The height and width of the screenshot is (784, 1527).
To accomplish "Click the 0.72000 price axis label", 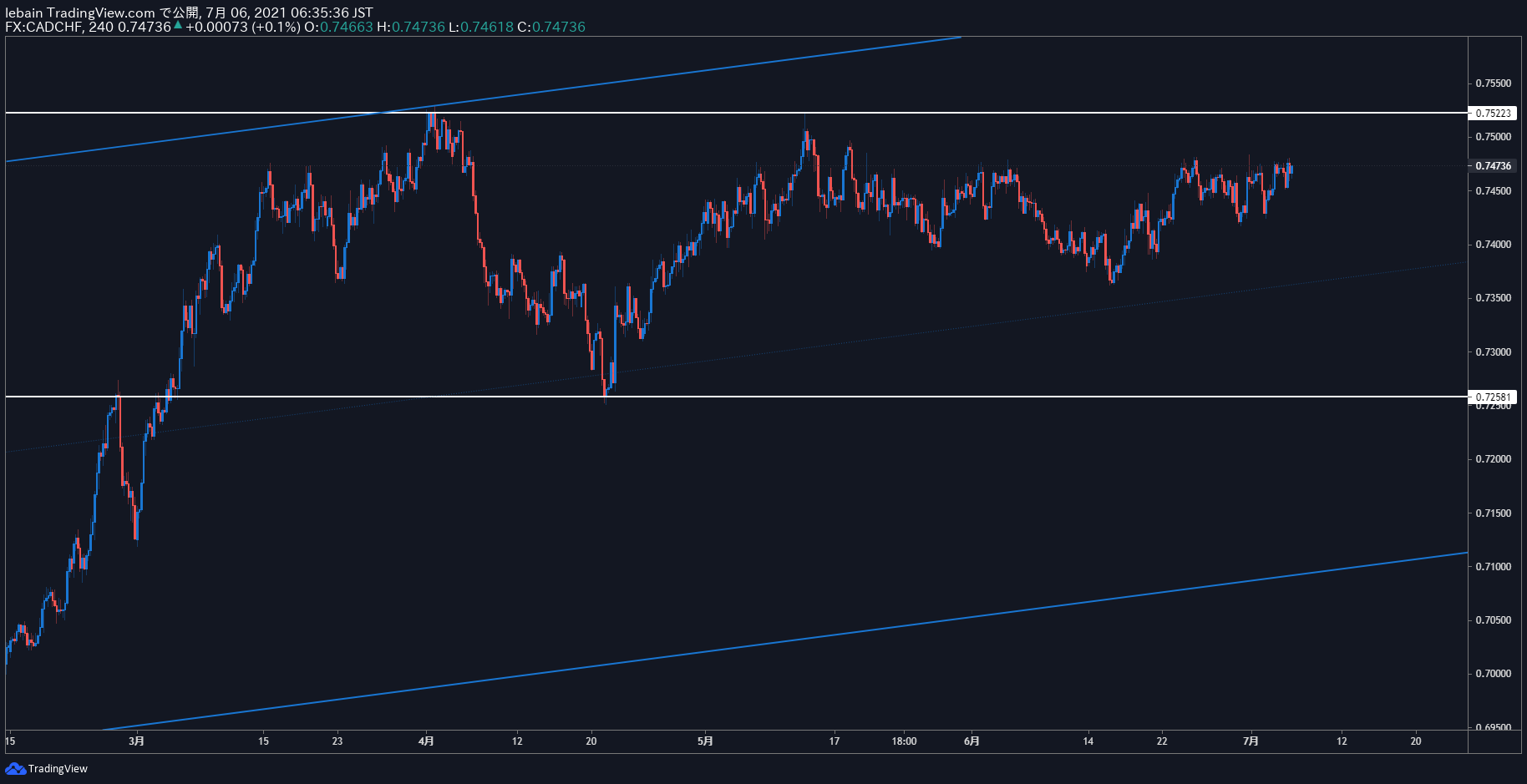I will (x=1493, y=459).
